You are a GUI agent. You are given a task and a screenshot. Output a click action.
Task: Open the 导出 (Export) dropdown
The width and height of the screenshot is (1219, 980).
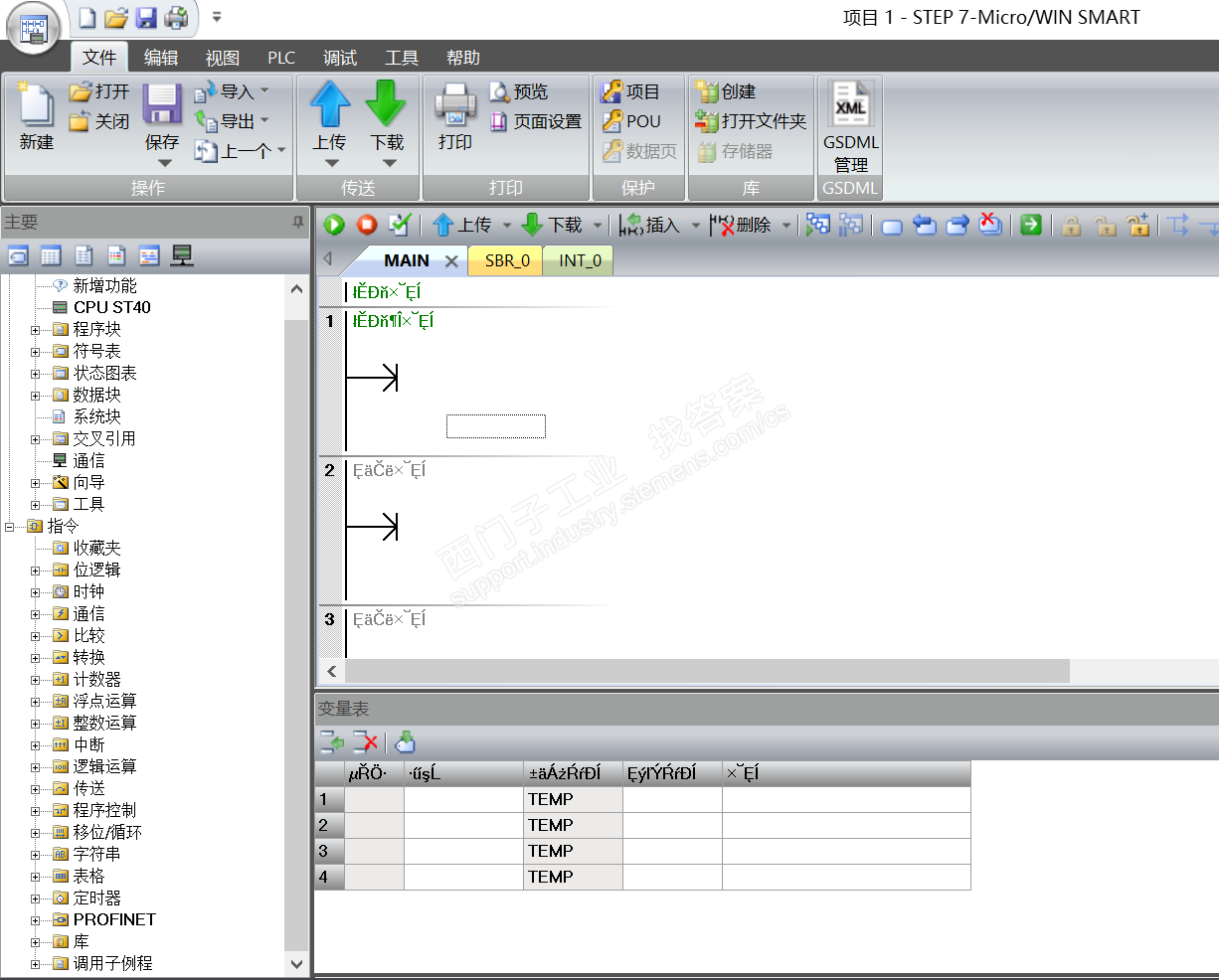(264, 121)
